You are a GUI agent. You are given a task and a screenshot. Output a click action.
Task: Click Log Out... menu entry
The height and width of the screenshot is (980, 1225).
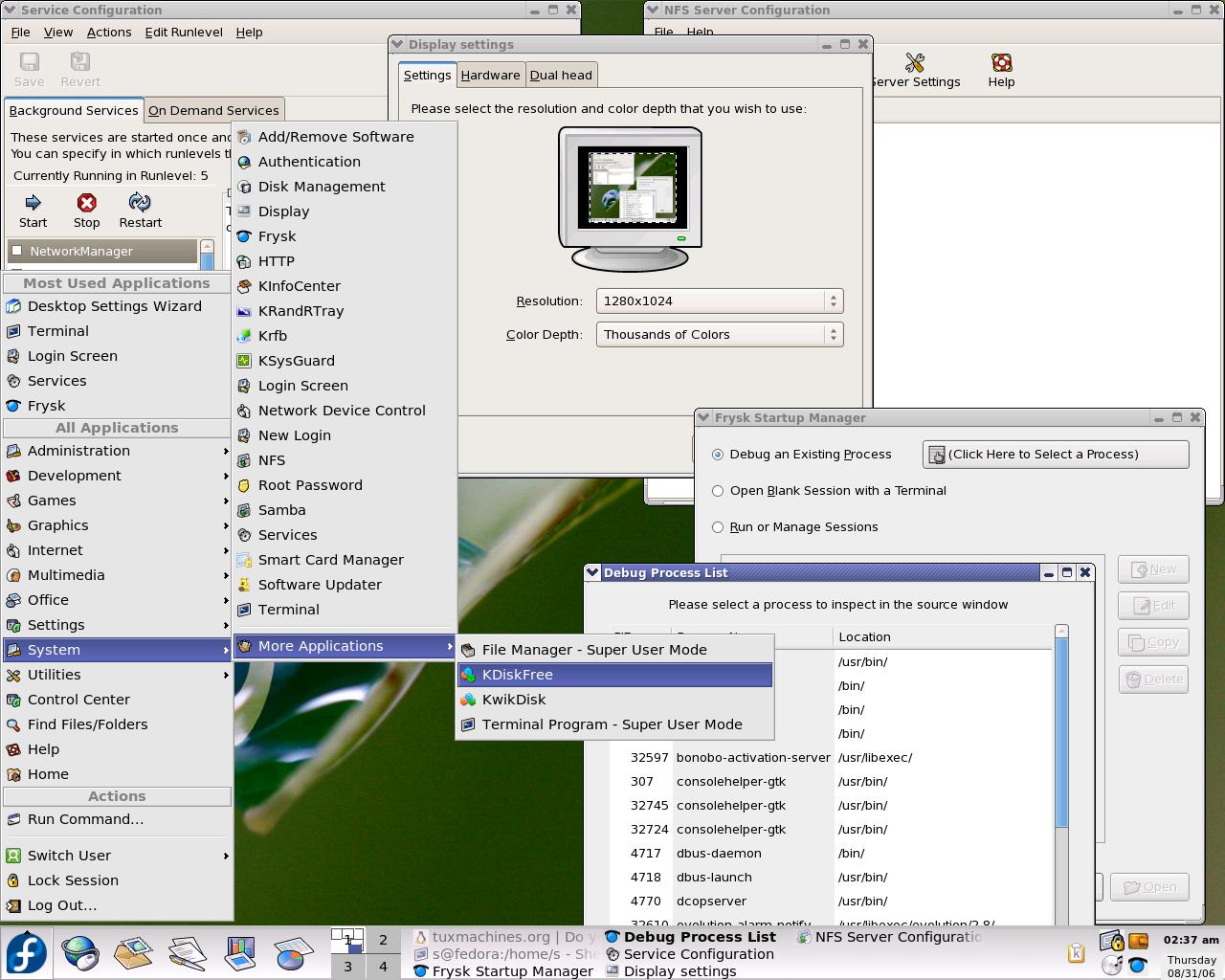click(117, 905)
